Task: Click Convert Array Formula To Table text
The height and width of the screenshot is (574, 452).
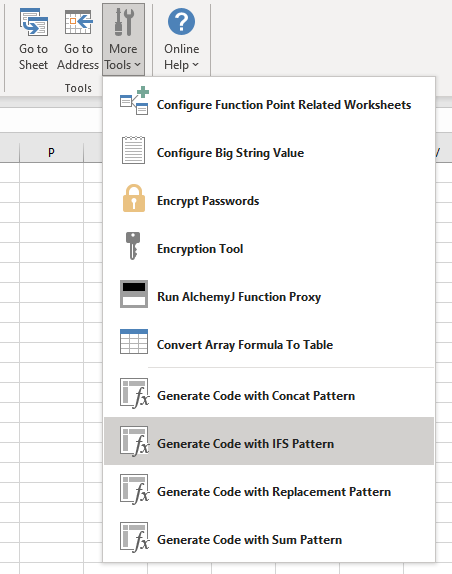Action: point(245,345)
